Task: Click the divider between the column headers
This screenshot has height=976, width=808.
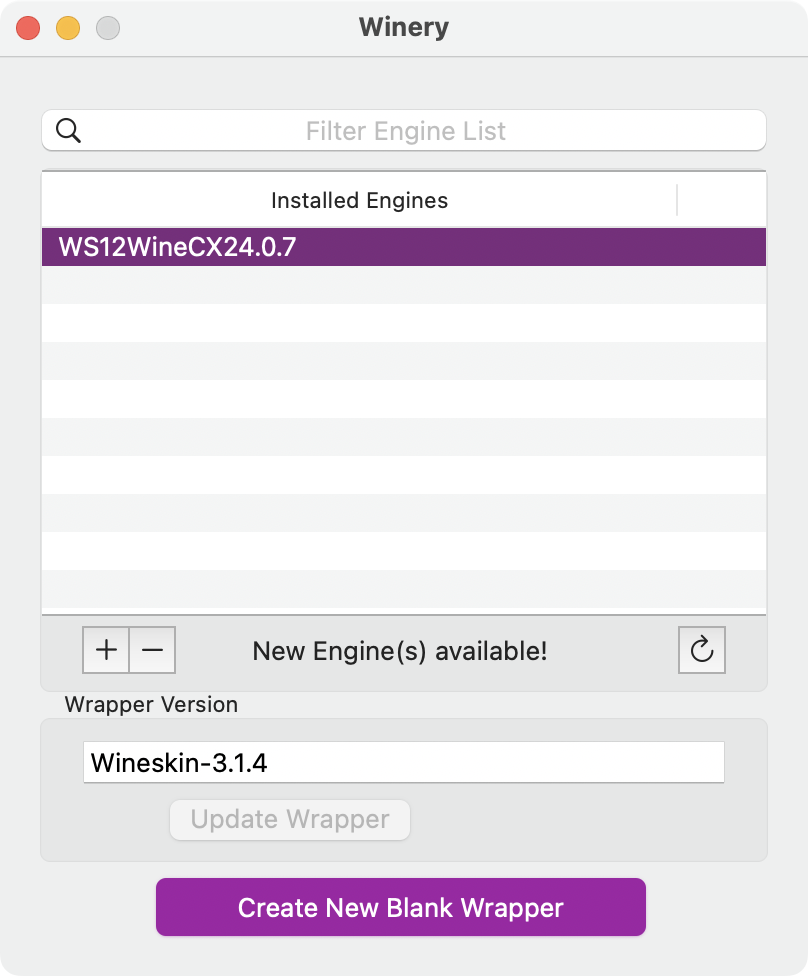Action: 678,200
